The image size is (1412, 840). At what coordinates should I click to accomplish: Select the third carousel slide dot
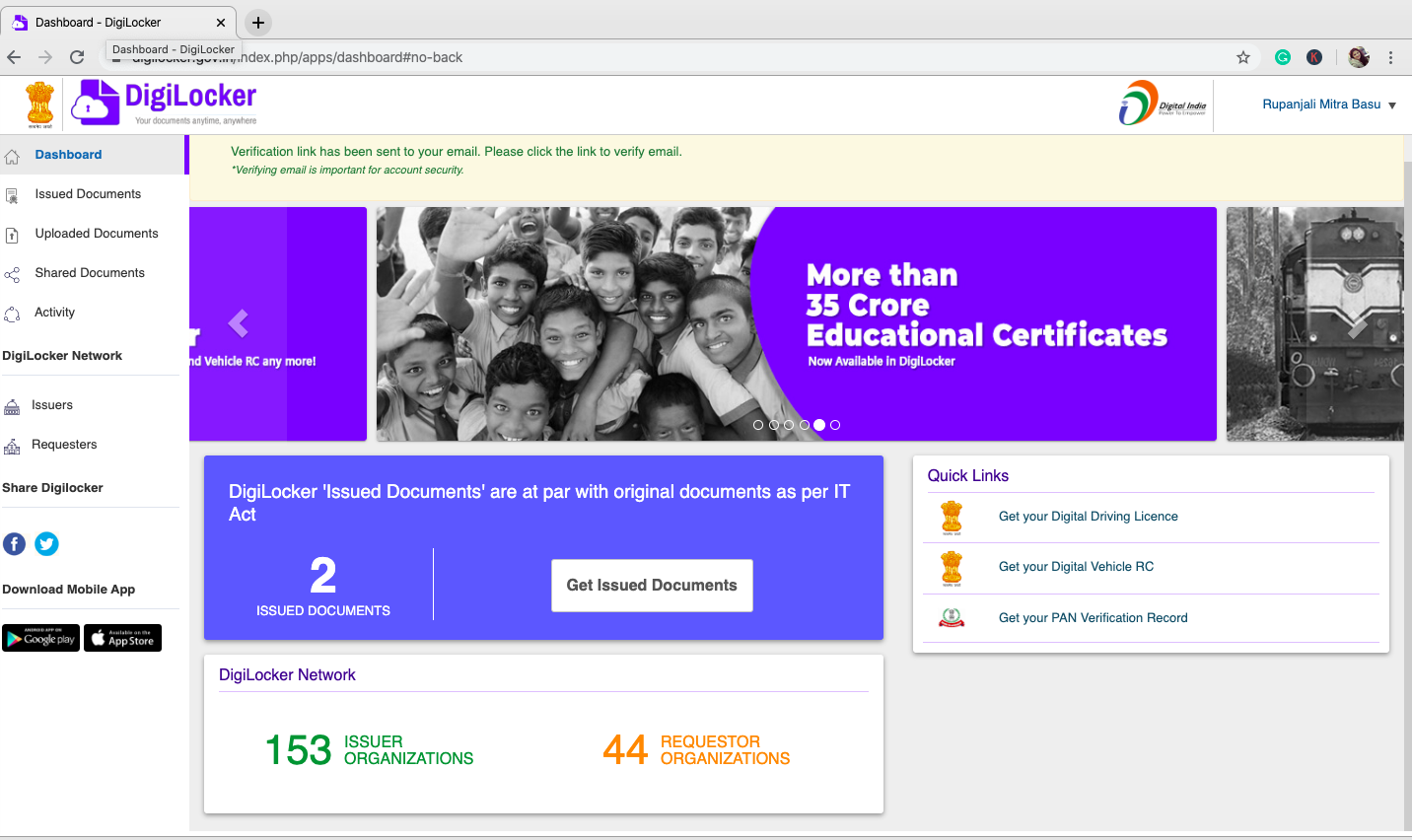pos(789,425)
